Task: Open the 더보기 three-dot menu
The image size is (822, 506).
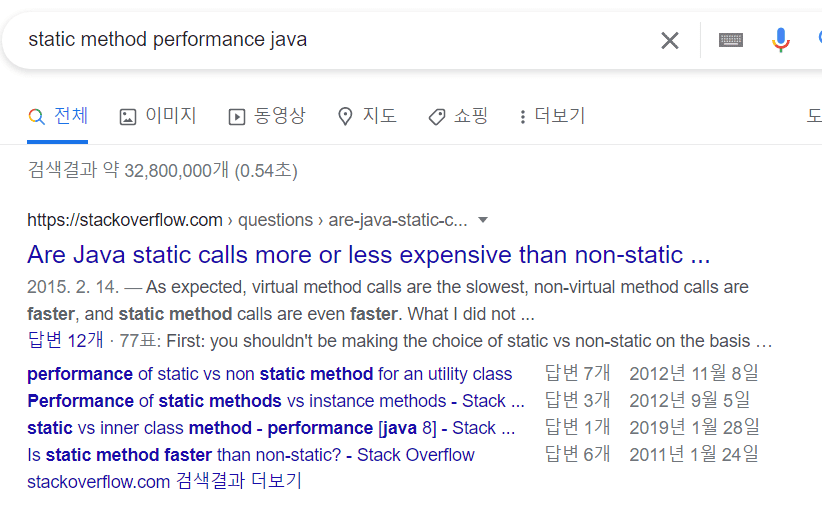Action: coord(522,116)
